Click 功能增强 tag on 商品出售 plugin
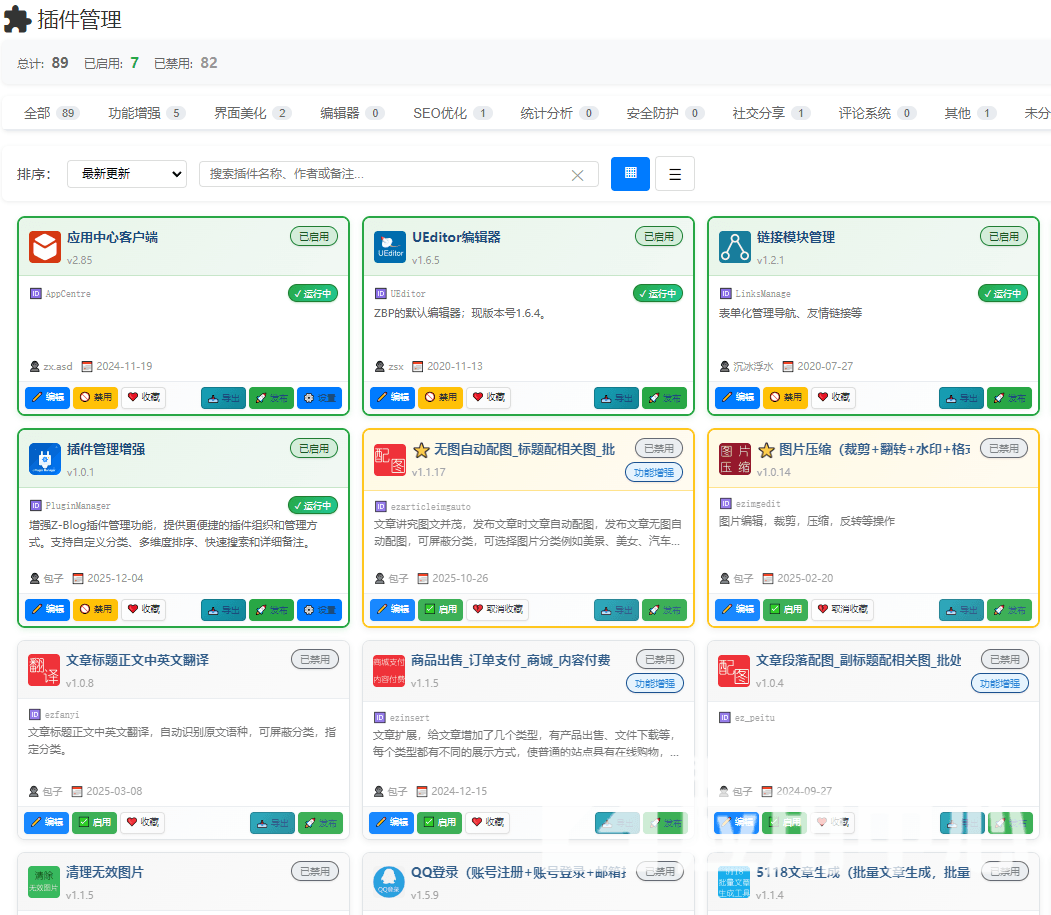Image resolution: width=1051 pixels, height=915 pixels. [x=655, y=684]
